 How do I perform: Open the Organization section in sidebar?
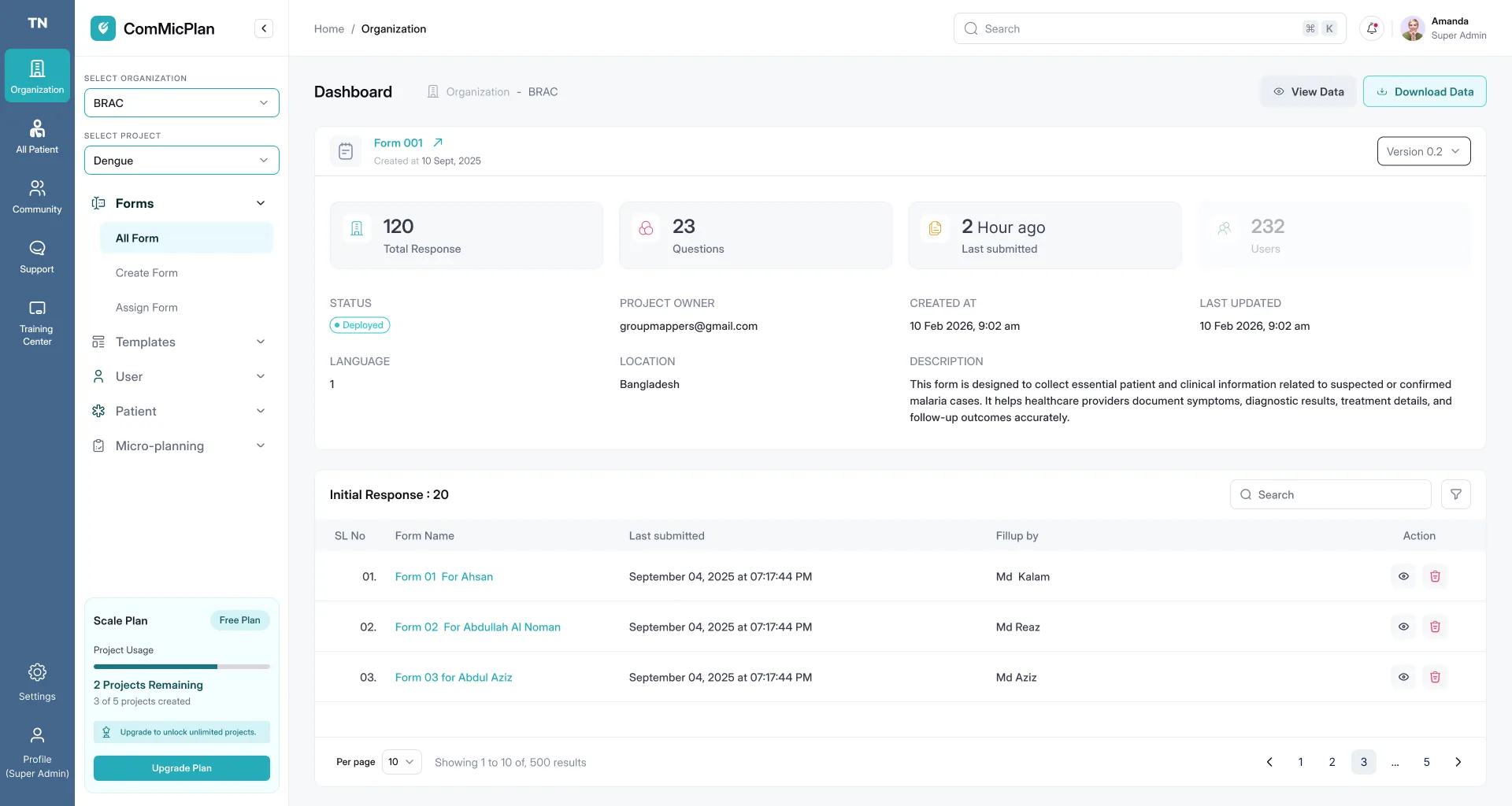coord(37,76)
